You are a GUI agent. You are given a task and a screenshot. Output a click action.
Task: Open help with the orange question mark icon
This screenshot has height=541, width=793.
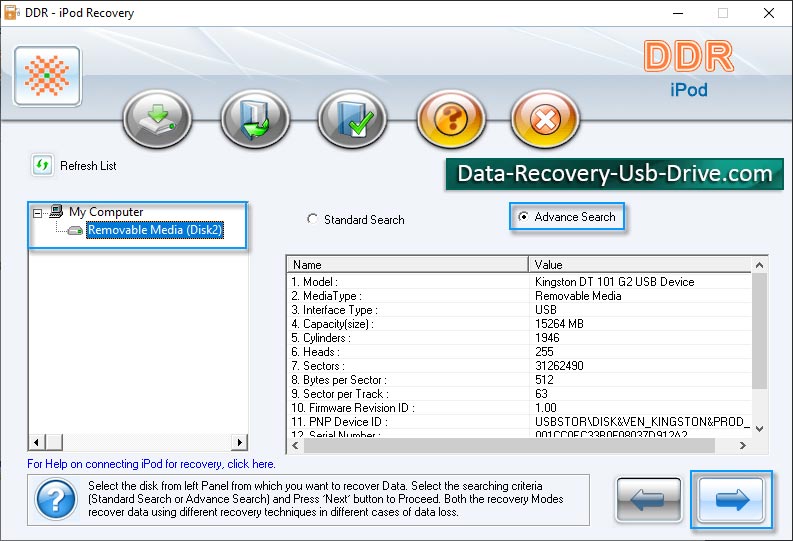click(451, 119)
